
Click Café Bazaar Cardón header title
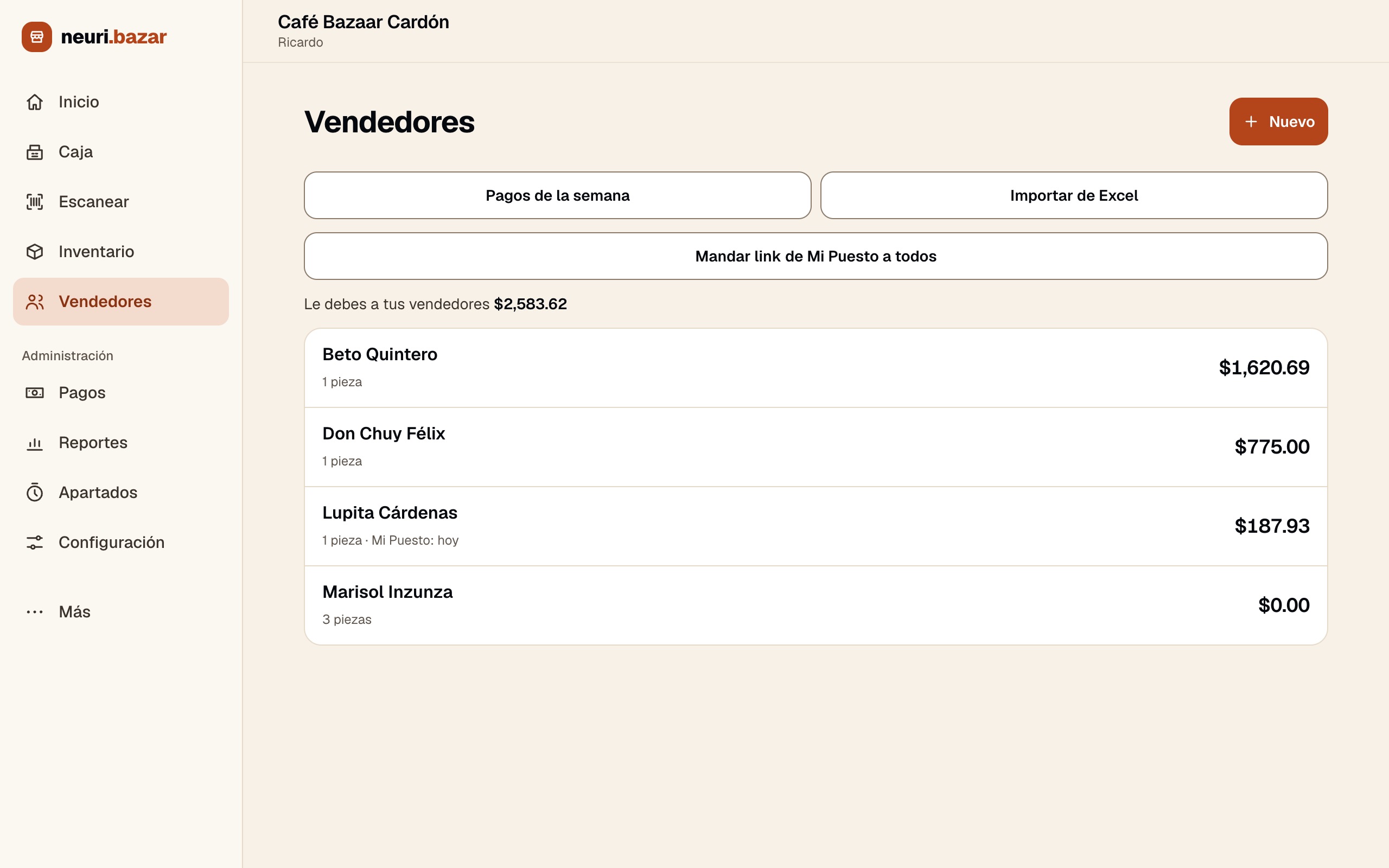coord(364,22)
